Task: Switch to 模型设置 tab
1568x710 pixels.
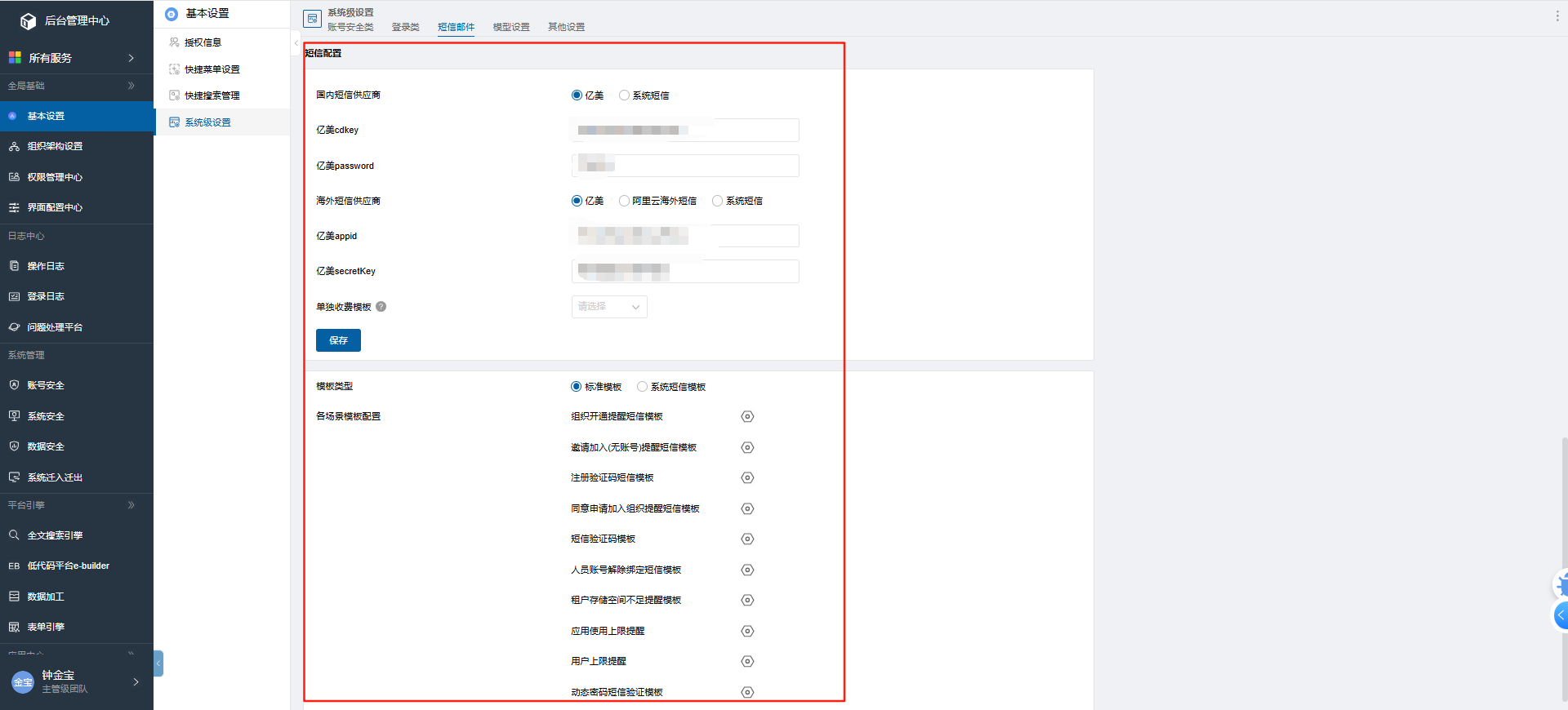Action: (x=511, y=27)
